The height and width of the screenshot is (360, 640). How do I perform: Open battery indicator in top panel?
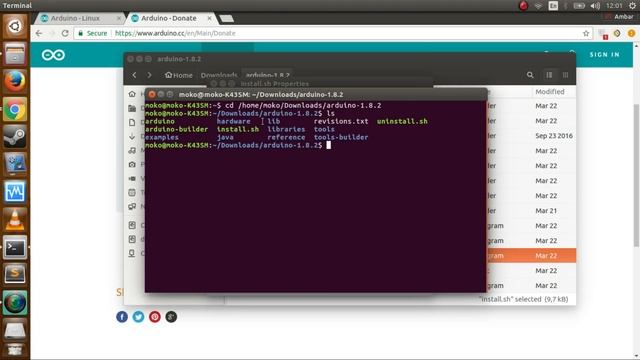point(579,6)
